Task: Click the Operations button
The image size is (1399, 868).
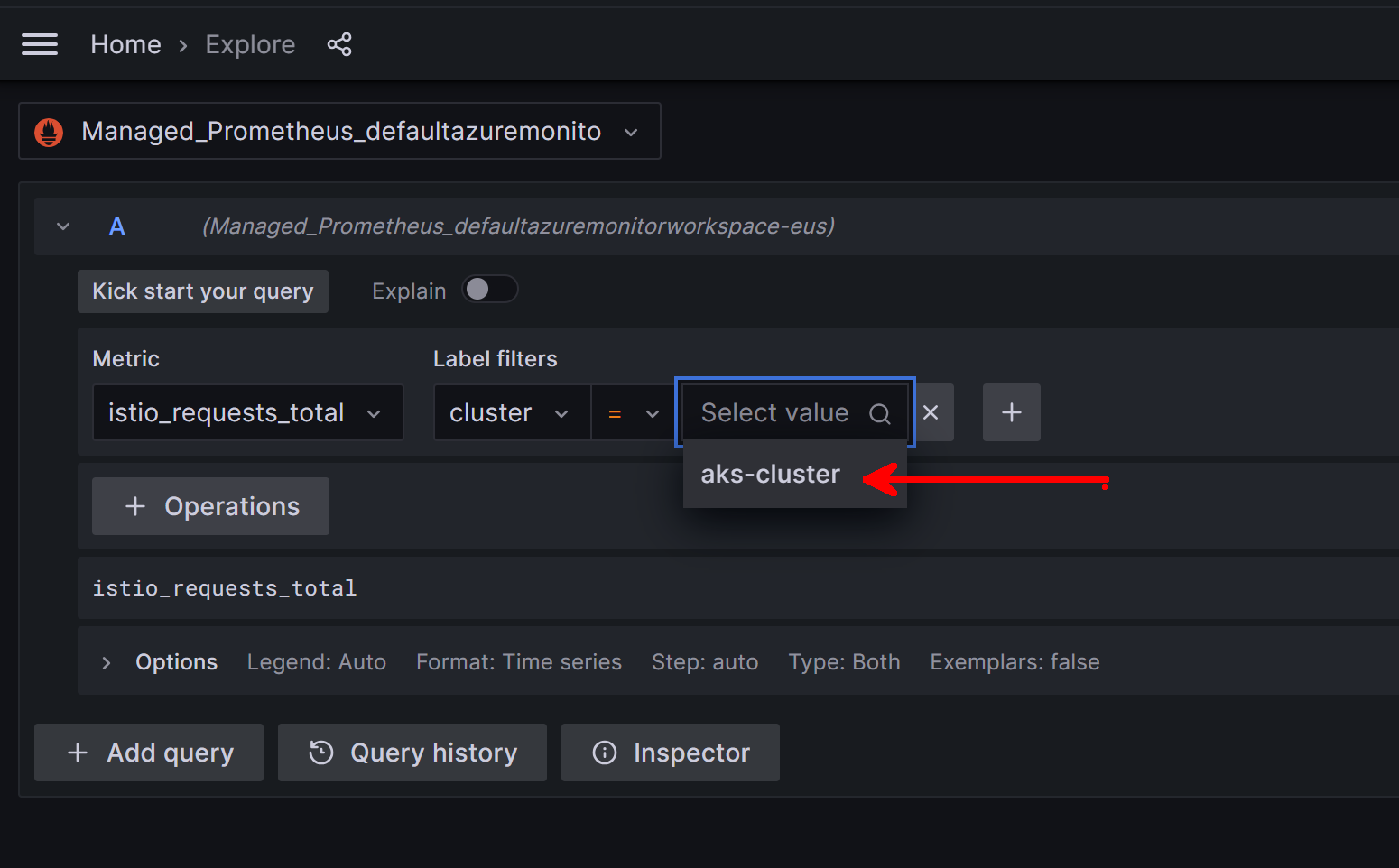Action: click(x=210, y=506)
